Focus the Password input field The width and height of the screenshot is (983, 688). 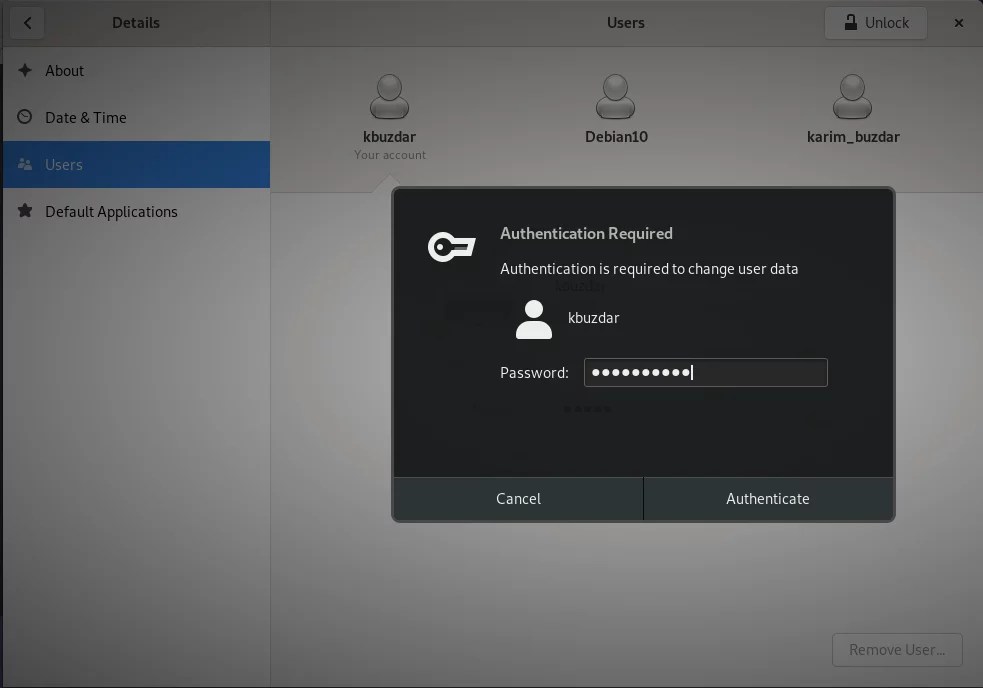(705, 372)
